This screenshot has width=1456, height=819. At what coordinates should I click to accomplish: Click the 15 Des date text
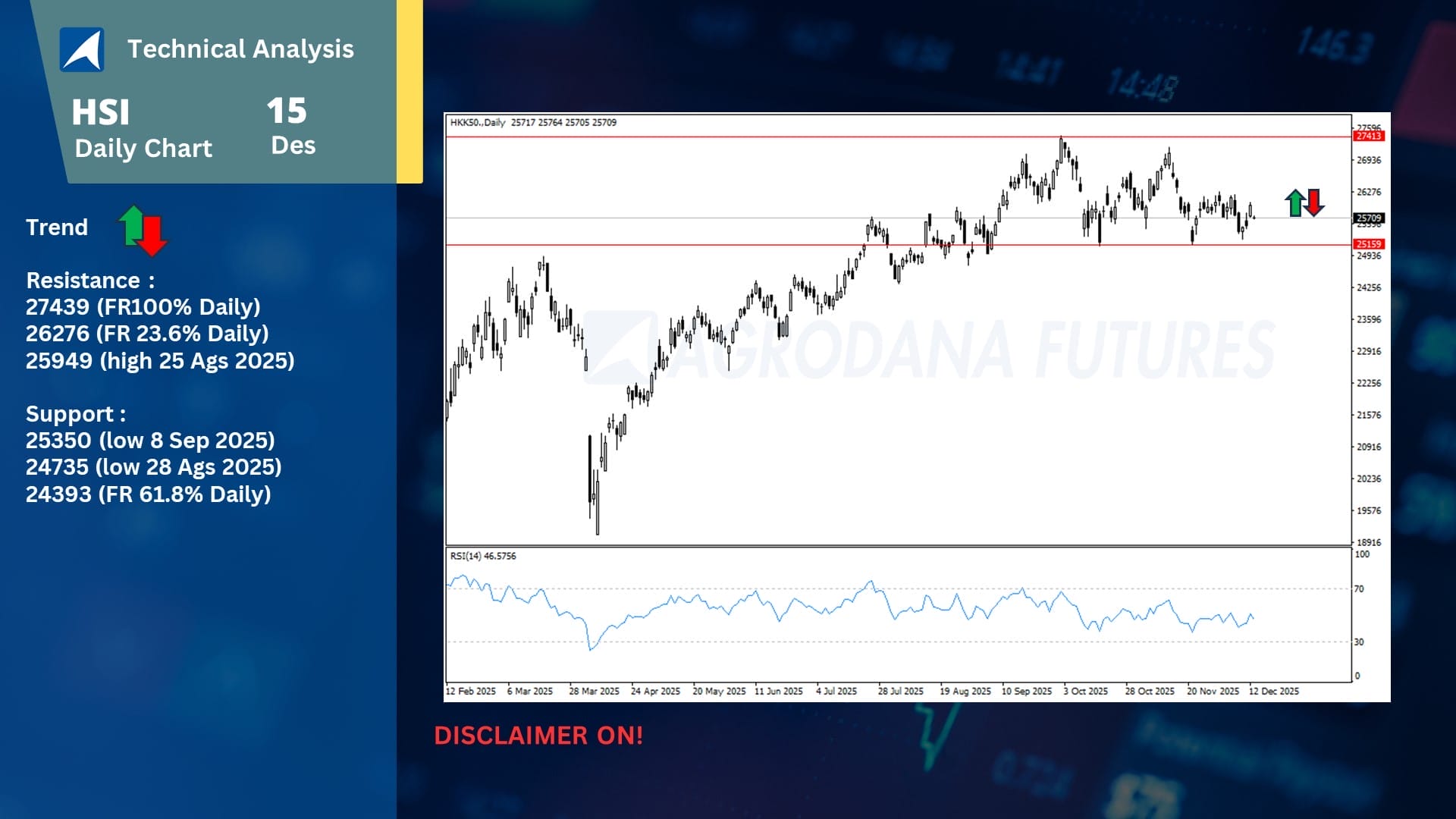tap(290, 125)
